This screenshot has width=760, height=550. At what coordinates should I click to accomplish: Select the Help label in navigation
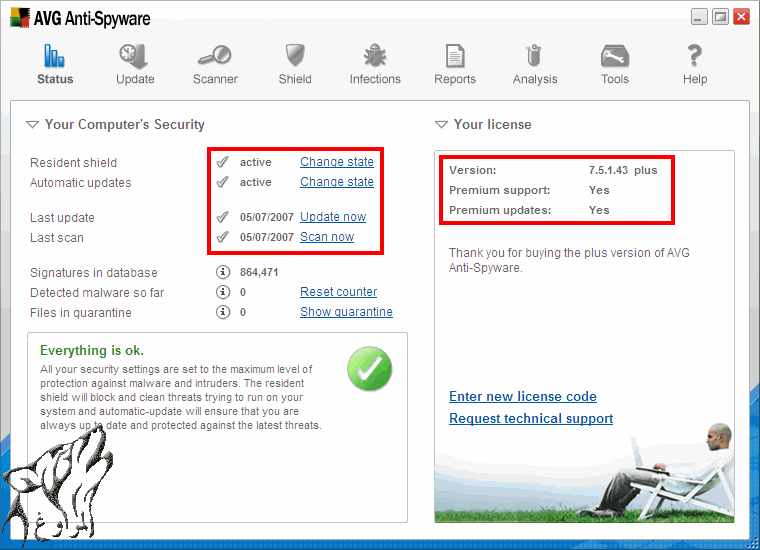[695, 79]
